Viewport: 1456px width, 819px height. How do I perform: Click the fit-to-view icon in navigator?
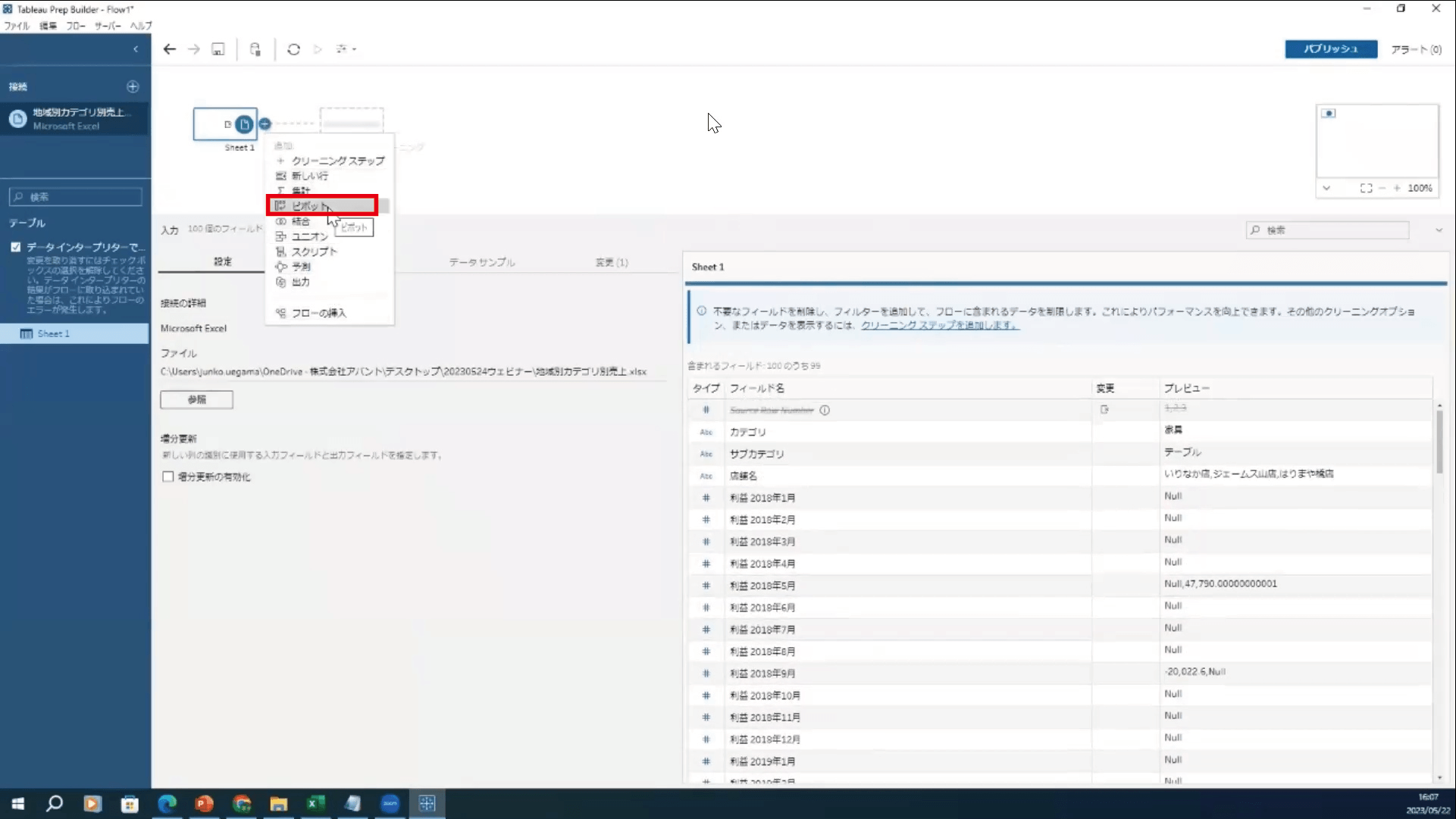pyautogui.click(x=1366, y=188)
